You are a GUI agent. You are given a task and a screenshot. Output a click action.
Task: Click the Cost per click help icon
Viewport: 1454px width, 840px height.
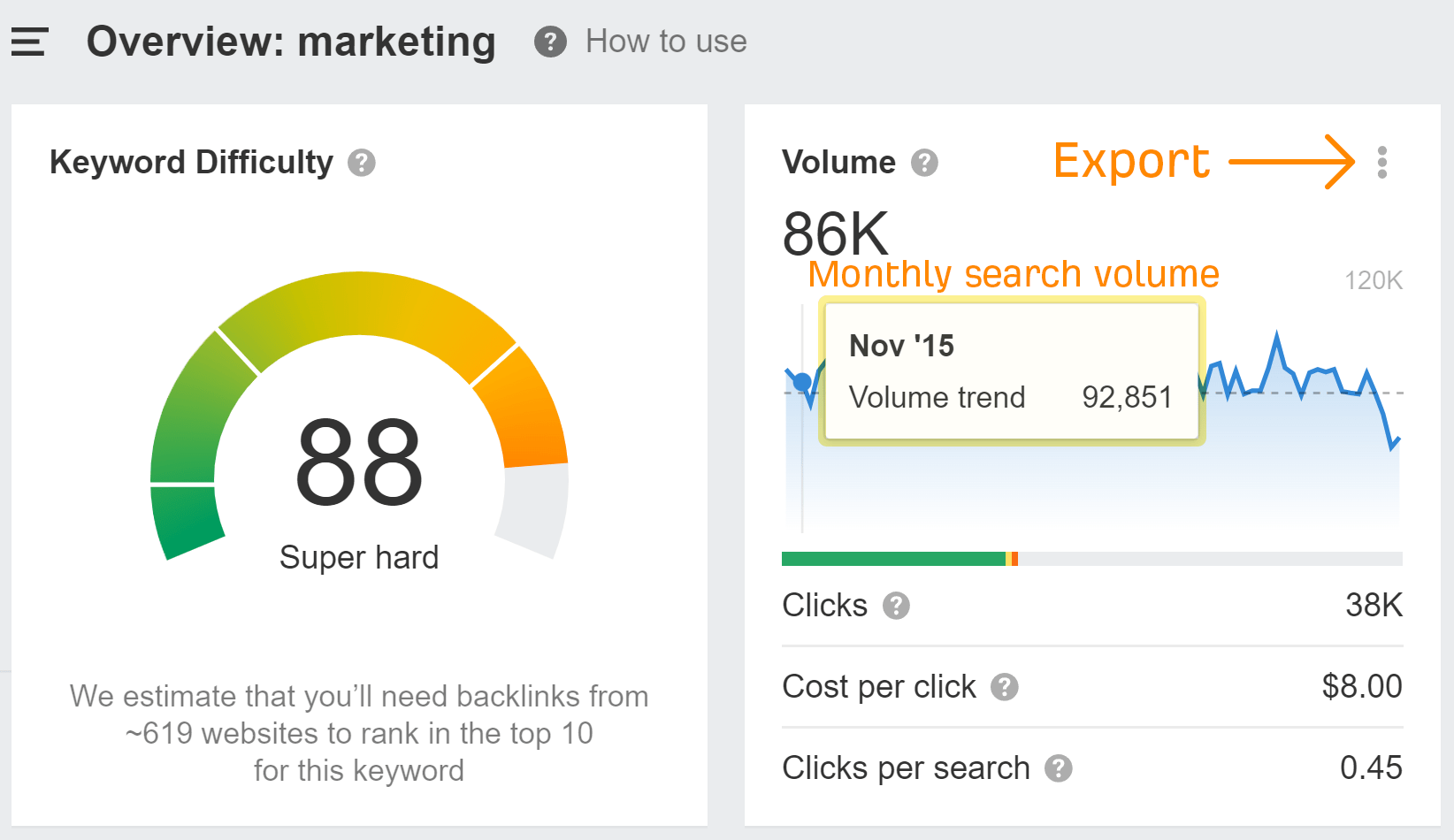coord(1005,687)
